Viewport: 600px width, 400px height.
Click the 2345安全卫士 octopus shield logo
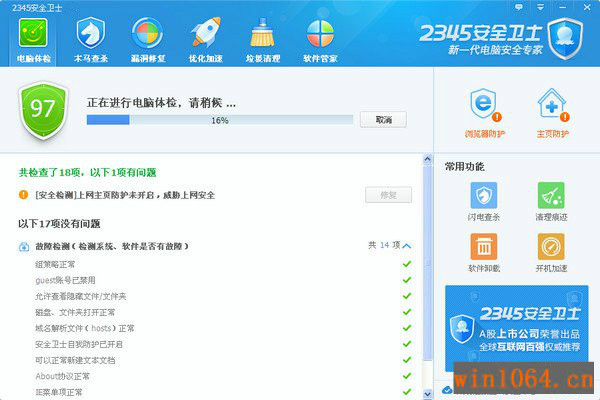565,39
